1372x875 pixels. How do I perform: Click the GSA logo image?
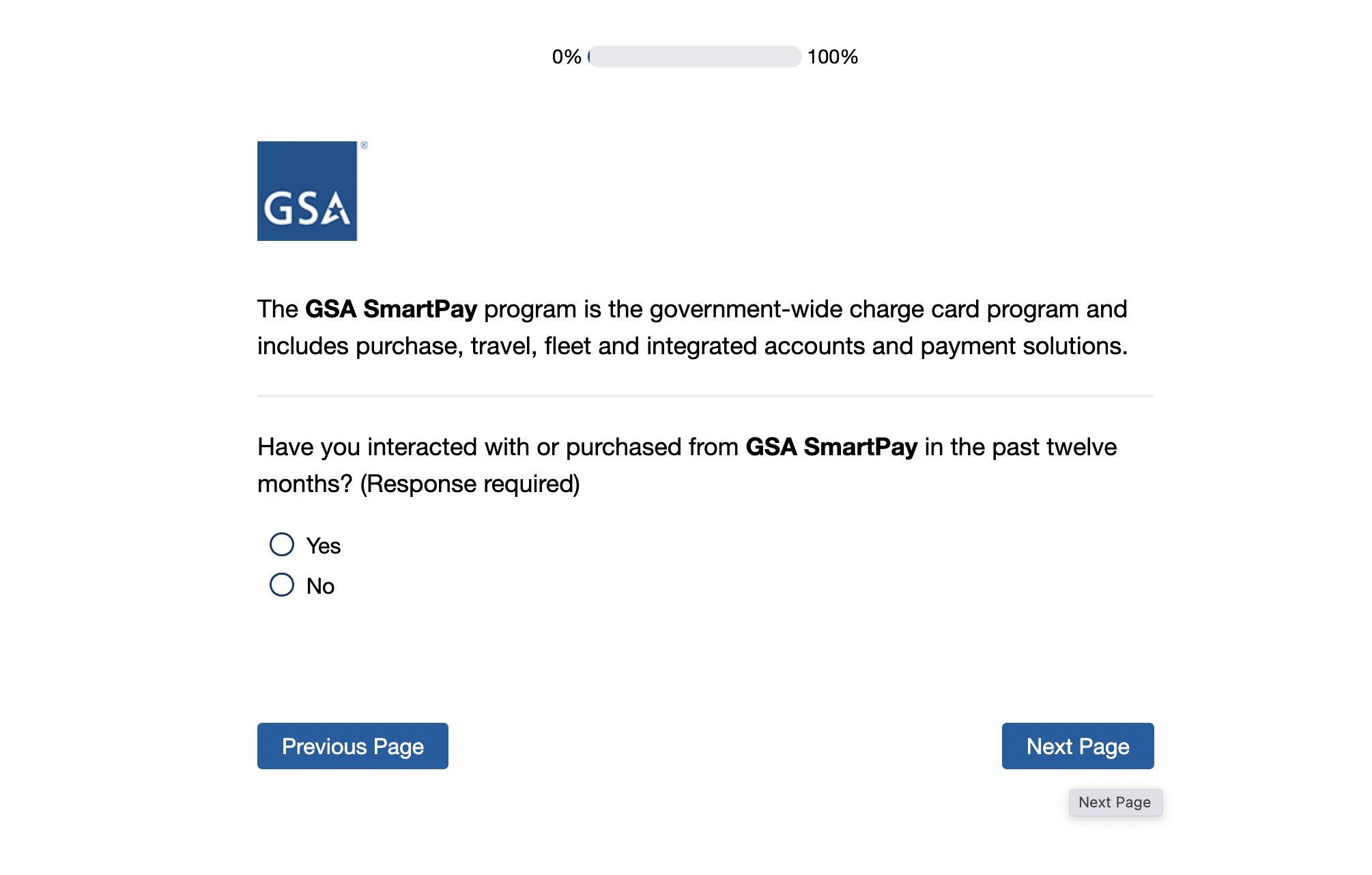(307, 191)
